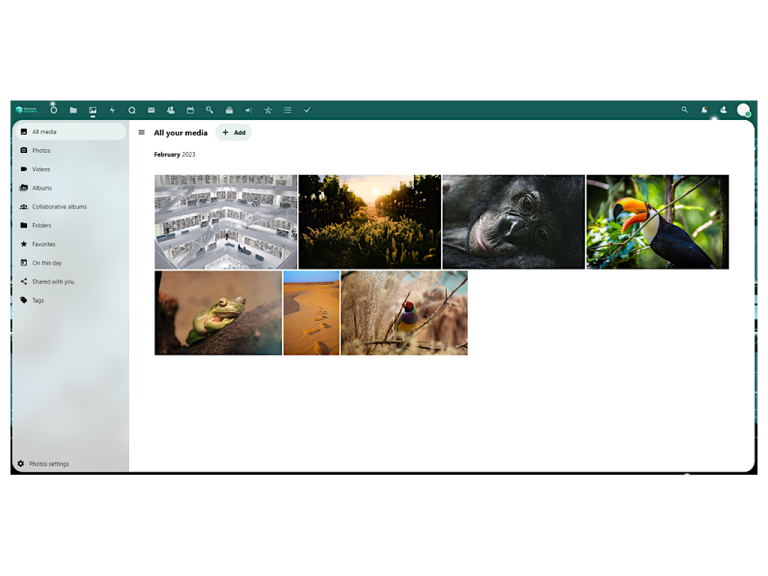The image size is (768, 576).
Task: Open the desert footprints photo
Action: pyautogui.click(x=312, y=313)
